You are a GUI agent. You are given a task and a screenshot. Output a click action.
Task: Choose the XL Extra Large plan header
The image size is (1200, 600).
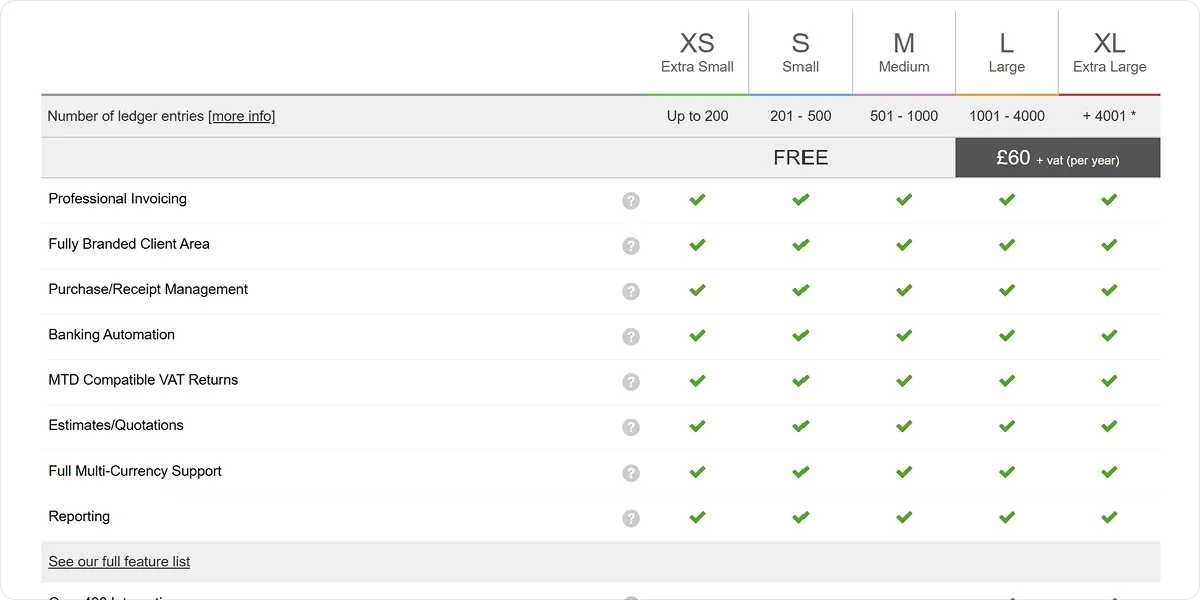pyautogui.click(x=1110, y=53)
